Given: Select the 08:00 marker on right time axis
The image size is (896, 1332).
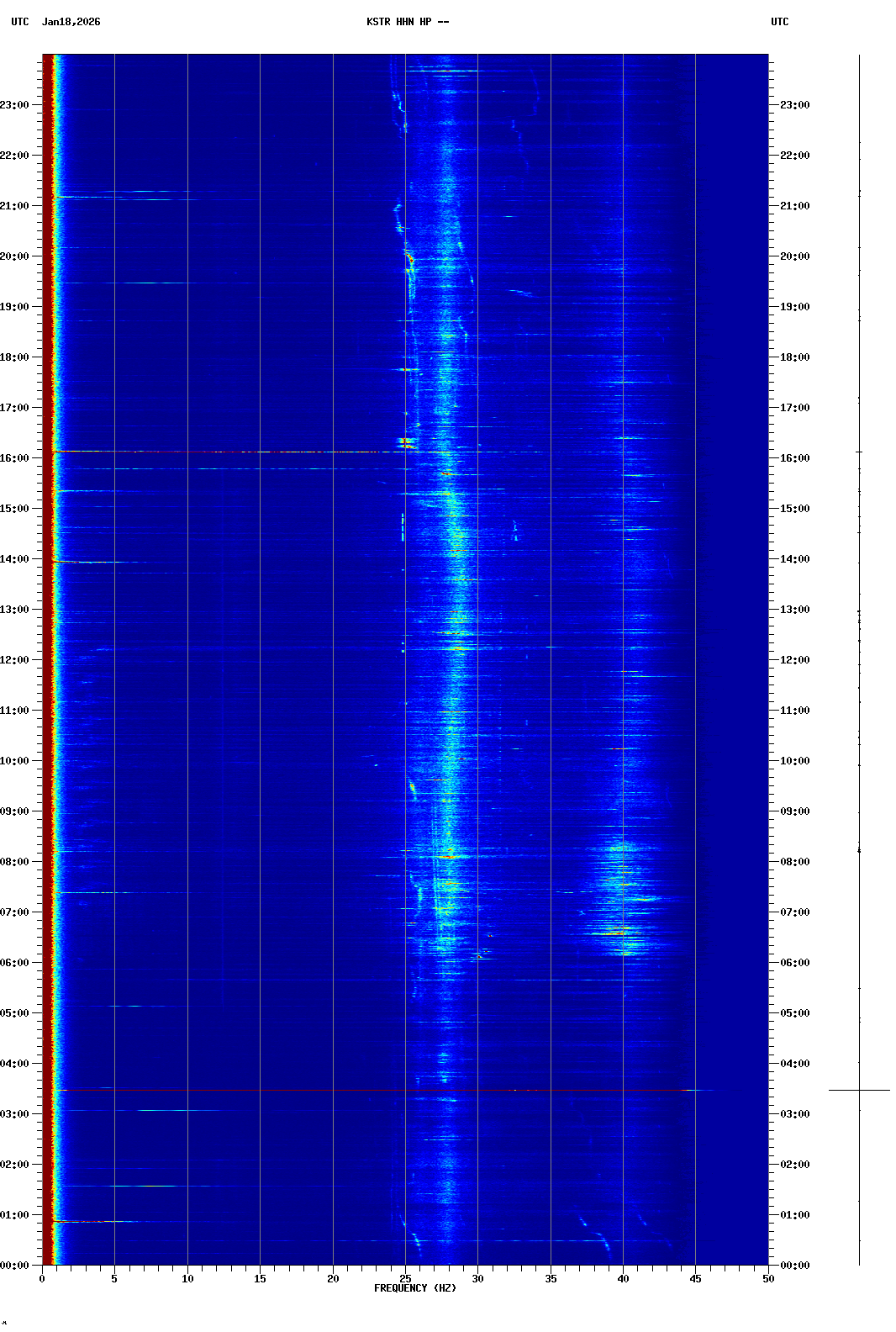Looking at the screenshot, I should [x=793, y=862].
